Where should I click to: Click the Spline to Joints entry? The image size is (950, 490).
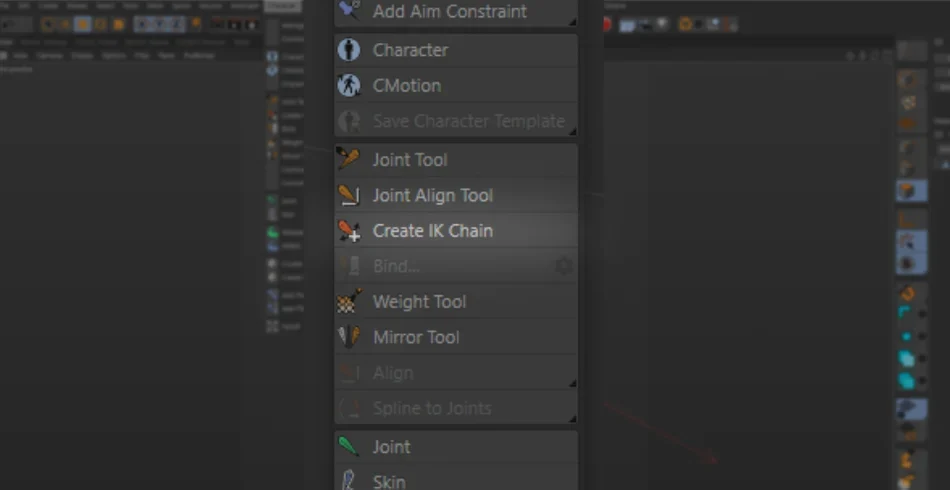pos(456,408)
